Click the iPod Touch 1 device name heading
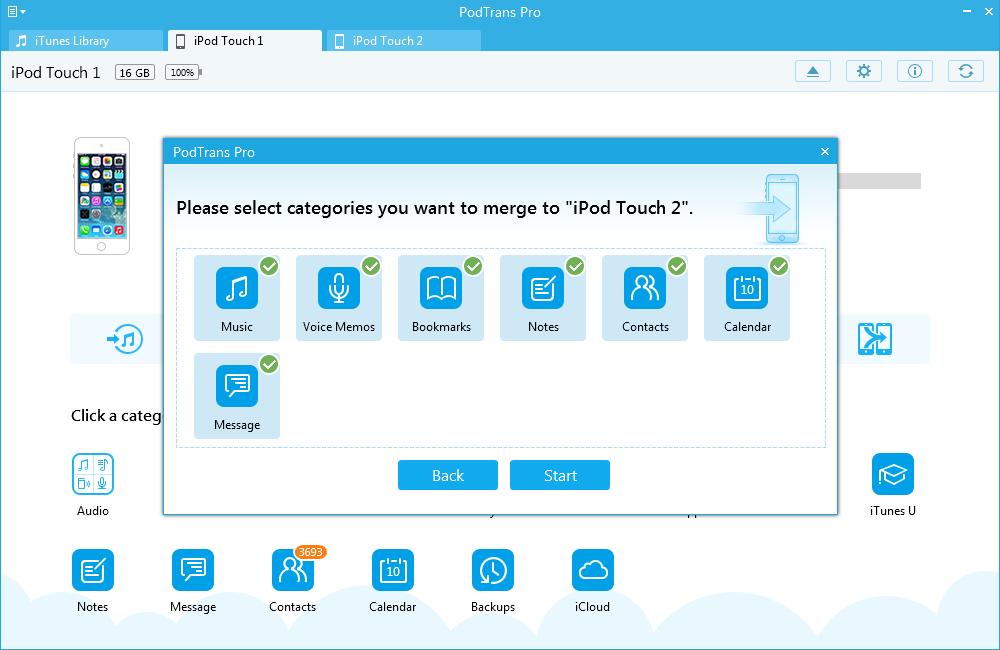Viewport: 1000px width, 650px height. click(55, 73)
